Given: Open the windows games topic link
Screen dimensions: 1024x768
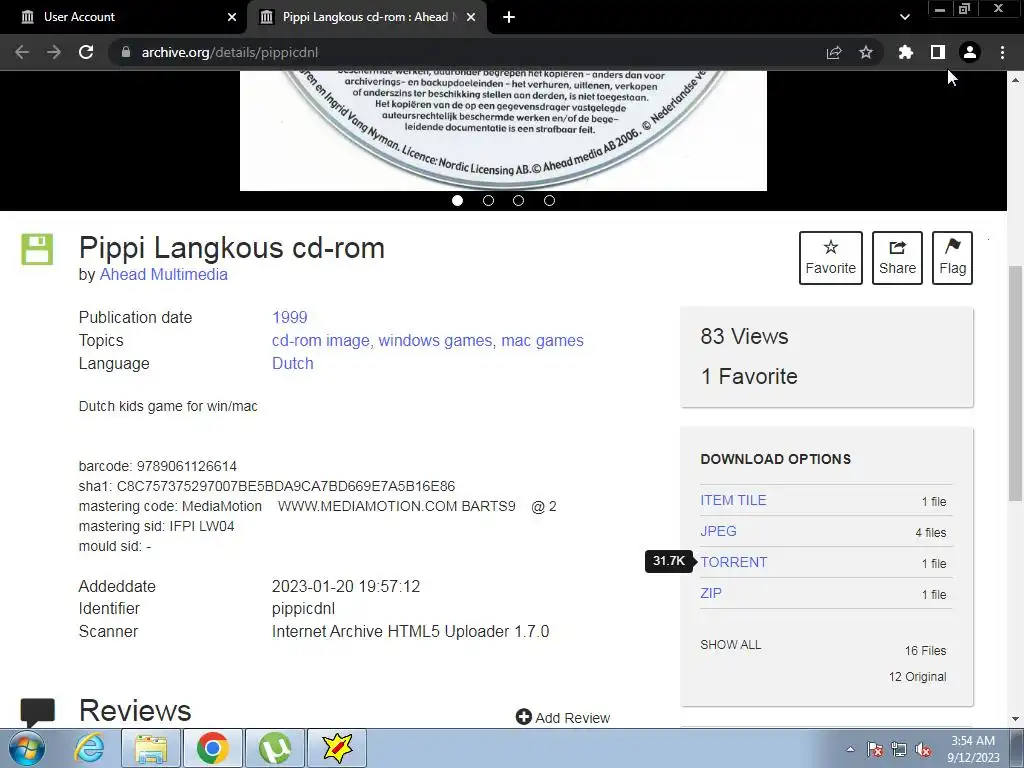Looking at the screenshot, I should (x=436, y=340).
